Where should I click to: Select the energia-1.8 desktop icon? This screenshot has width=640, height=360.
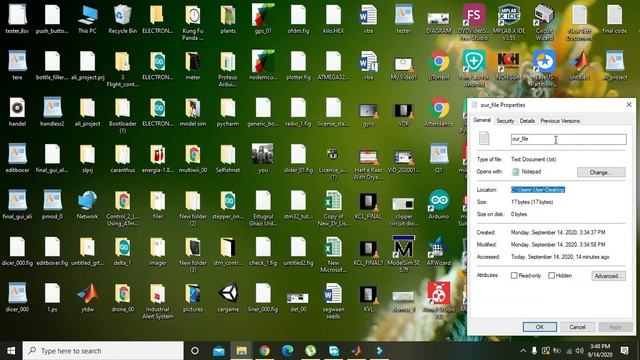[x=158, y=158]
